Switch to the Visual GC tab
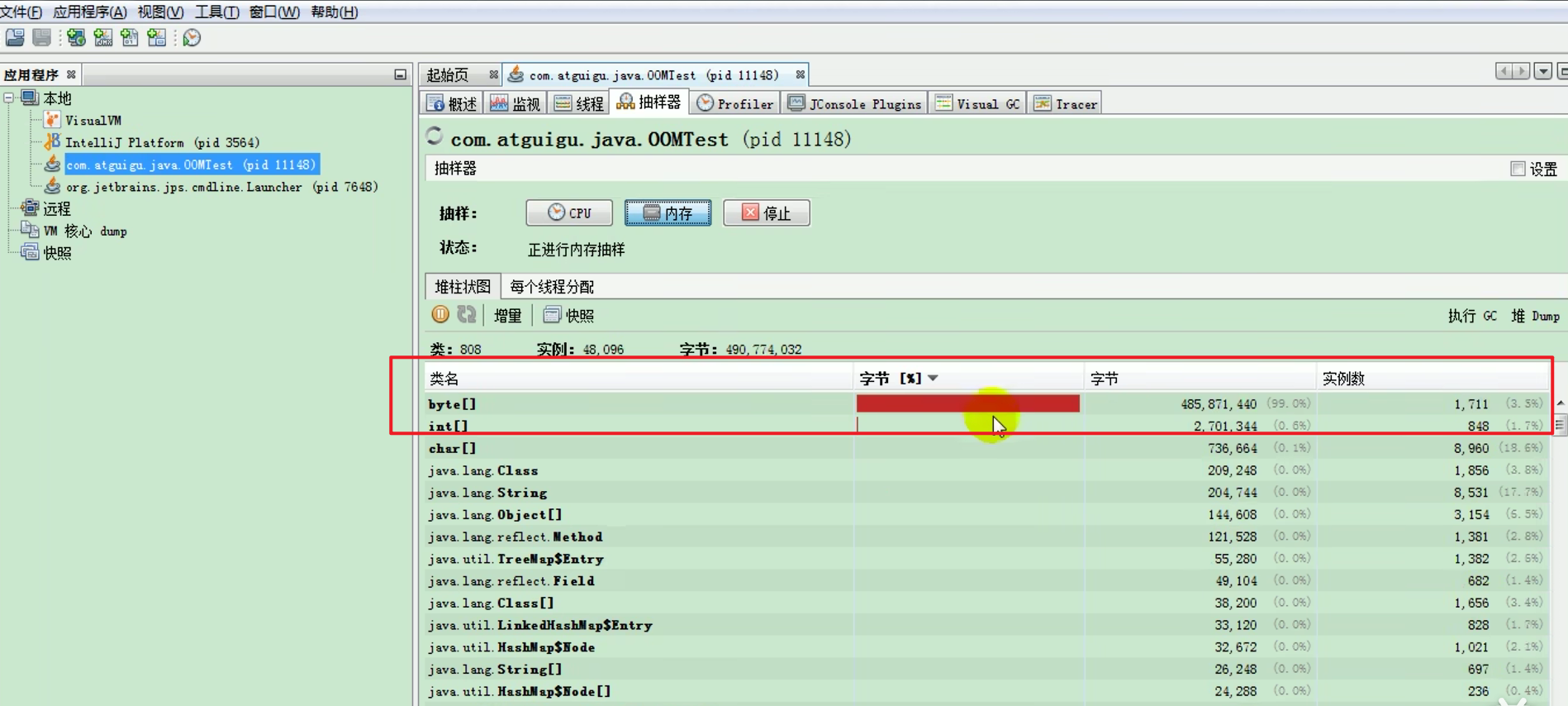1568x706 pixels. tap(979, 104)
